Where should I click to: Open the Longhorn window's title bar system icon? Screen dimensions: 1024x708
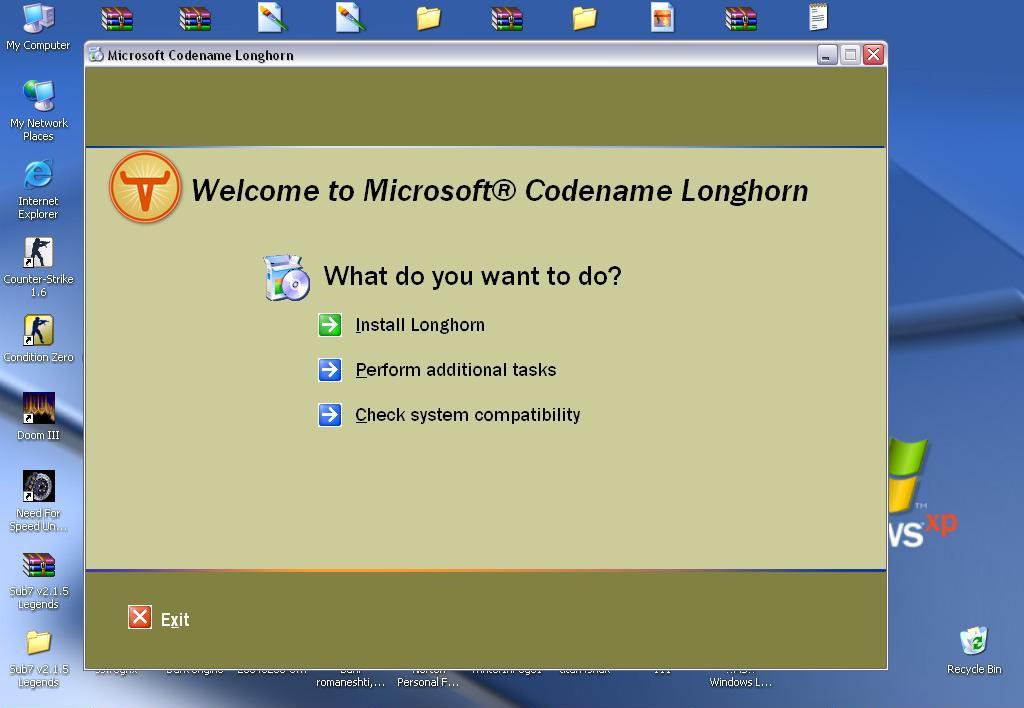(x=96, y=55)
